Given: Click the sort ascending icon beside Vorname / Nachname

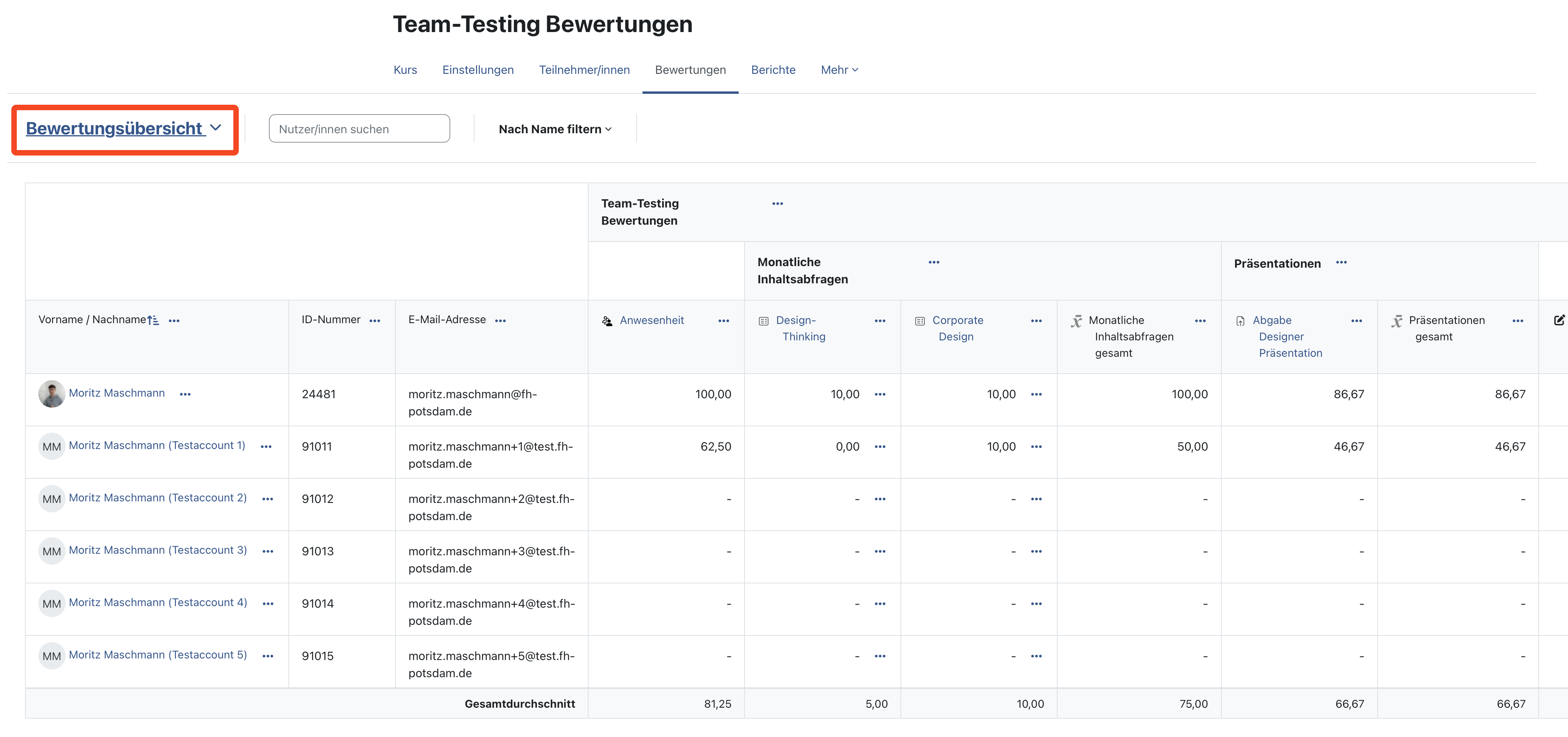Looking at the screenshot, I should coord(153,320).
